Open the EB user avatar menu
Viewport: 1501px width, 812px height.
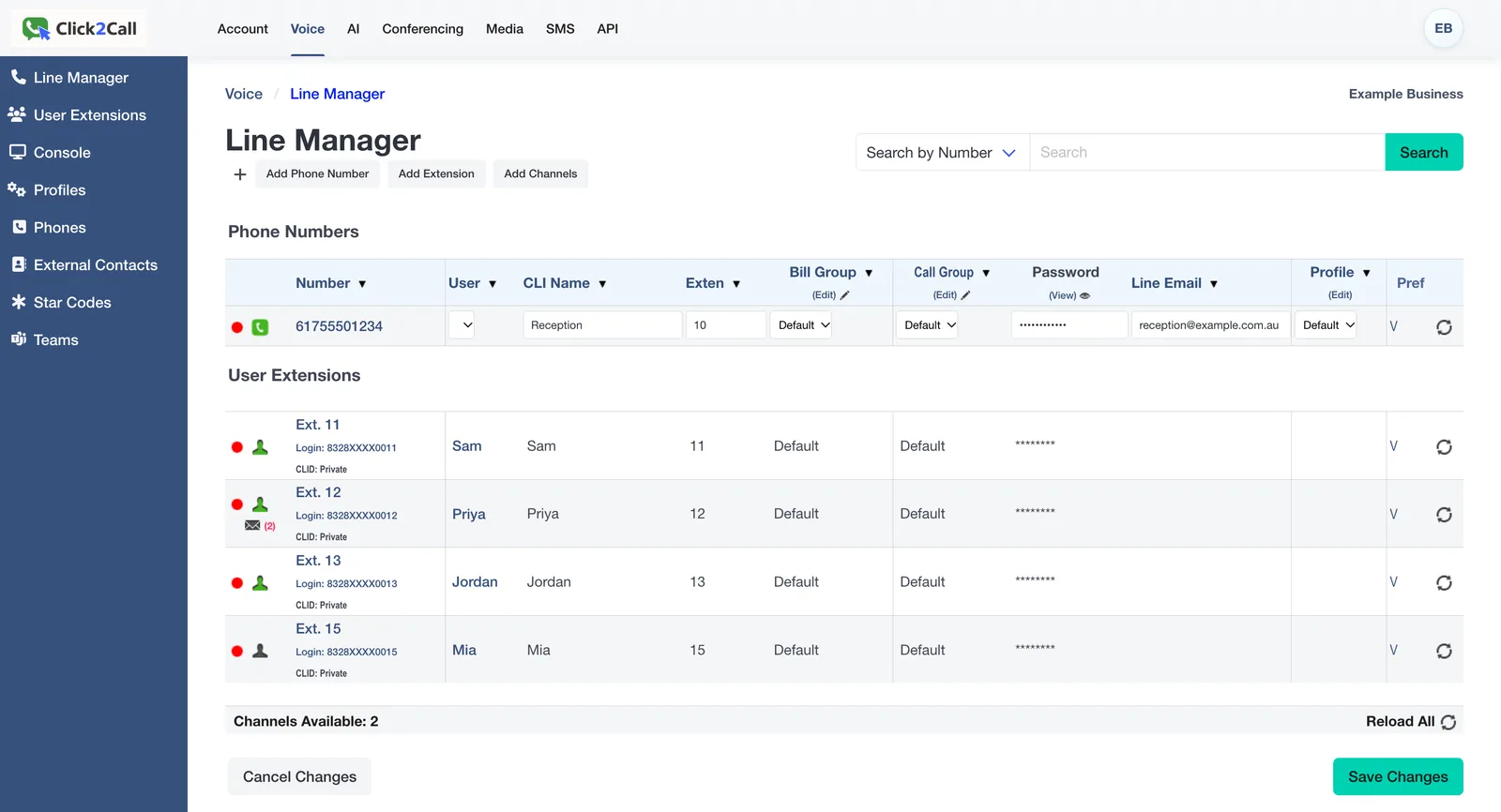pos(1443,28)
